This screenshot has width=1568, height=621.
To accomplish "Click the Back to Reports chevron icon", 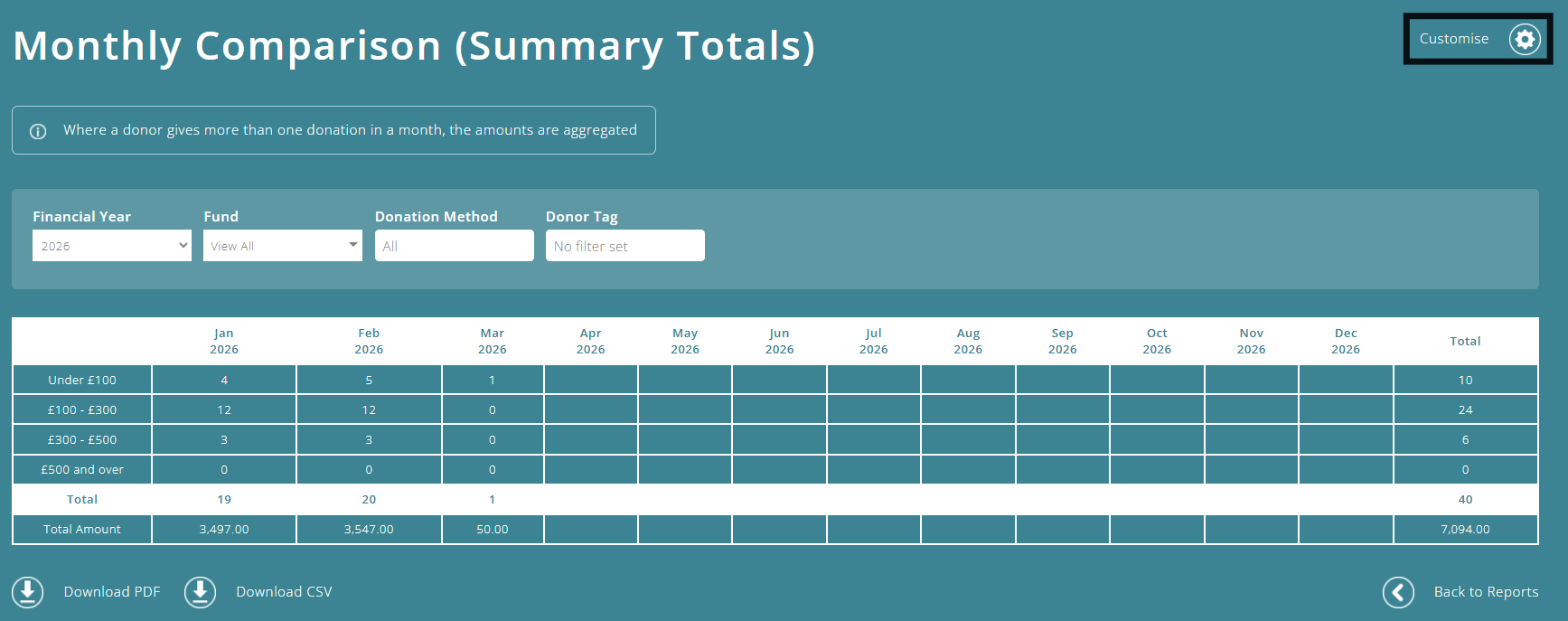I will [x=1398, y=592].
